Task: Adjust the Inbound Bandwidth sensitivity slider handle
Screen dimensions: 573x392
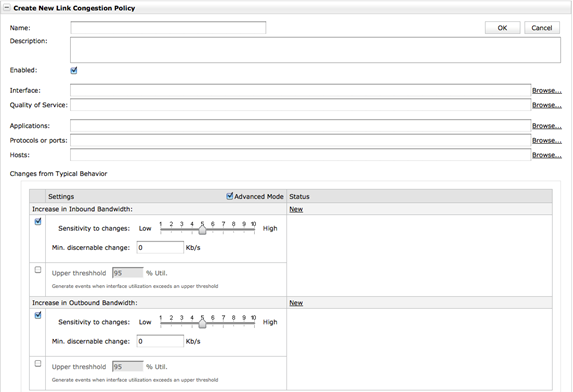Action: click(x=202, y=230)
